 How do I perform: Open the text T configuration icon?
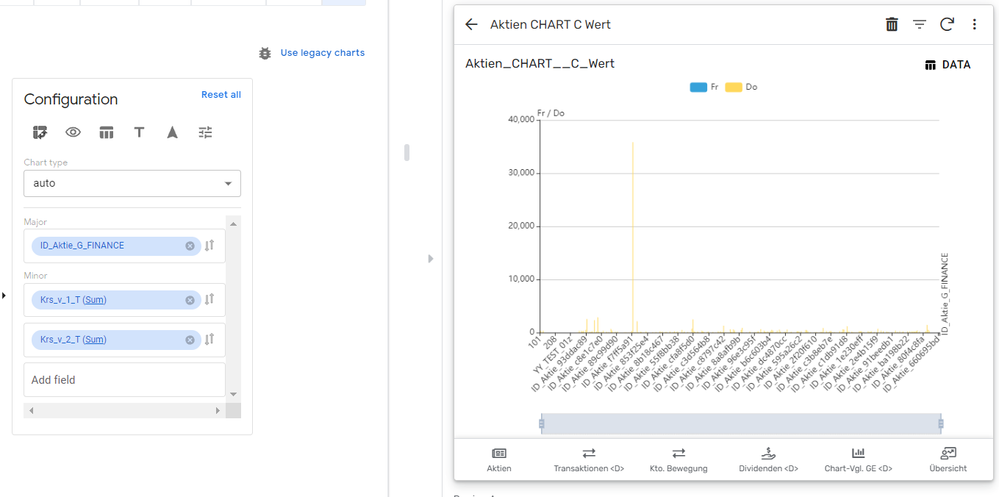tap(139, 133)
